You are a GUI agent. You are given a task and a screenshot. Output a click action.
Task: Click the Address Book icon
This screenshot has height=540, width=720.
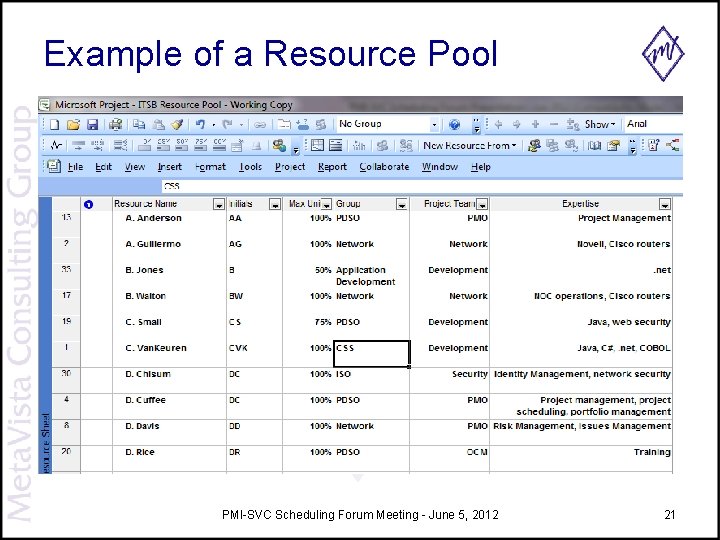(x=595, y=146)
